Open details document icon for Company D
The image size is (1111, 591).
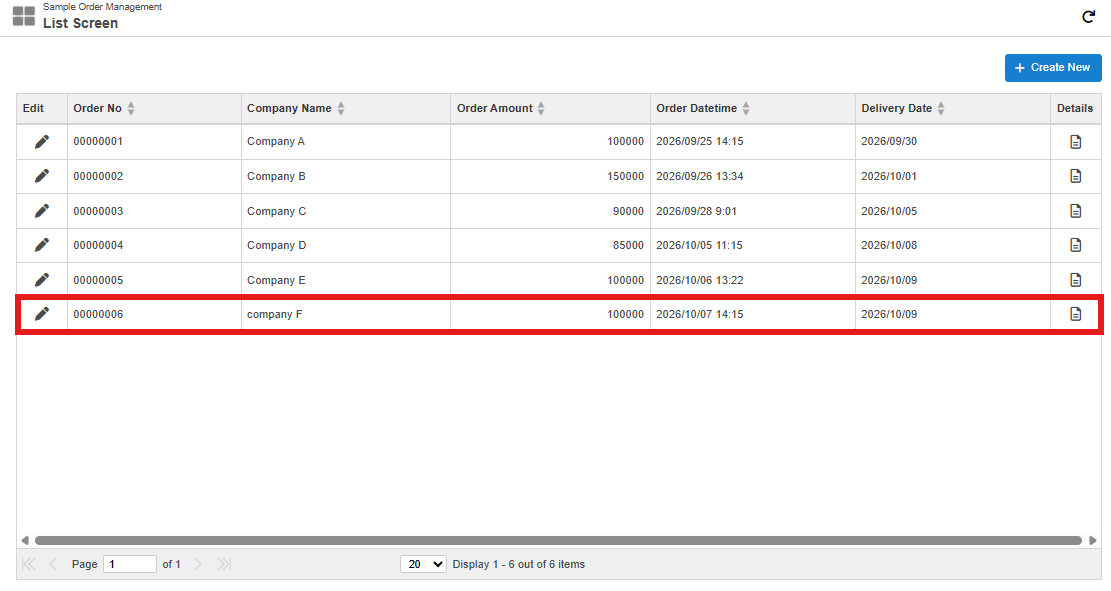click(1076, 245)
